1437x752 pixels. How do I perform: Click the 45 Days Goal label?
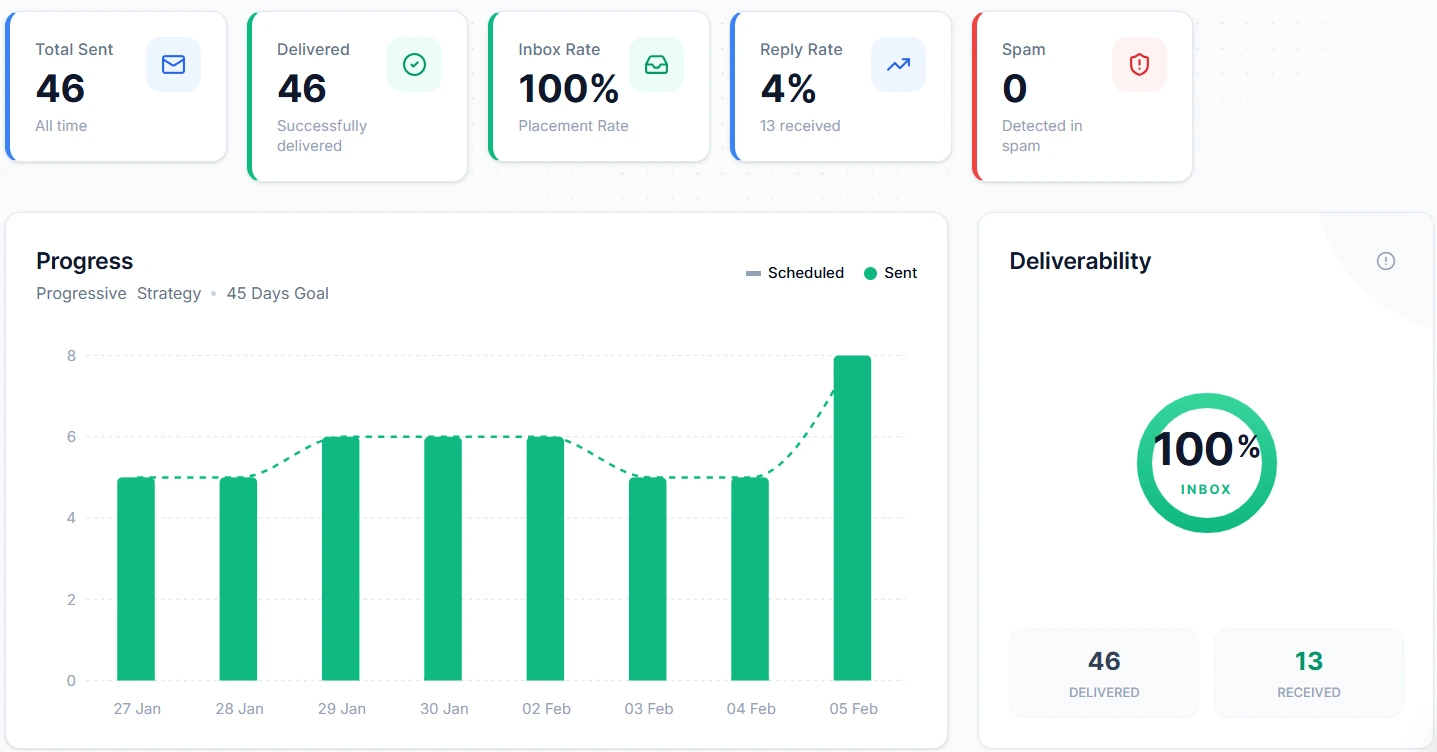click(277, 294)
